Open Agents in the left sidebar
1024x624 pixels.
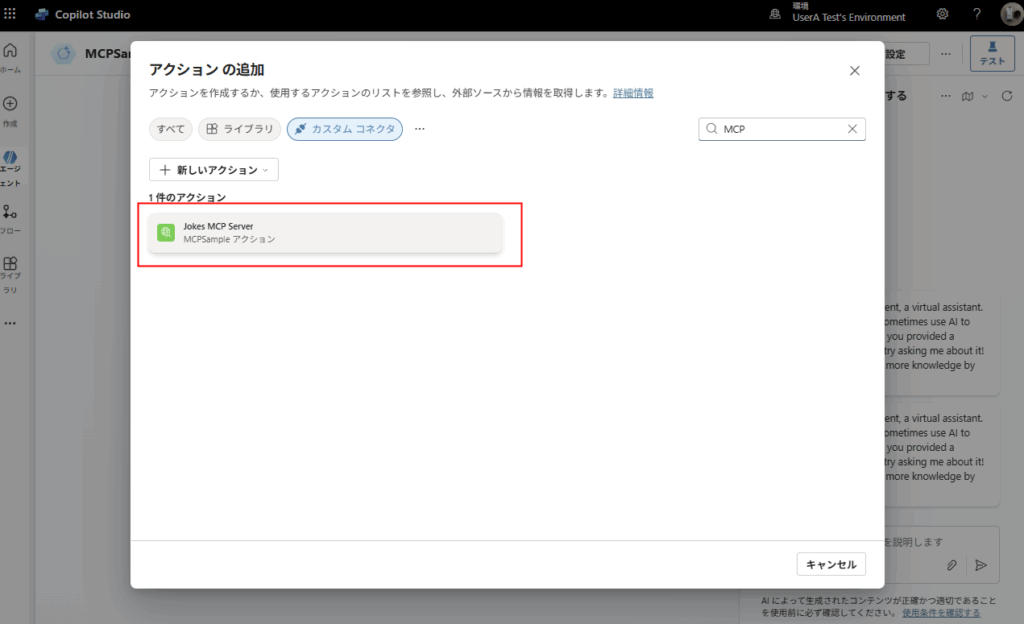[x=10, y=165]
